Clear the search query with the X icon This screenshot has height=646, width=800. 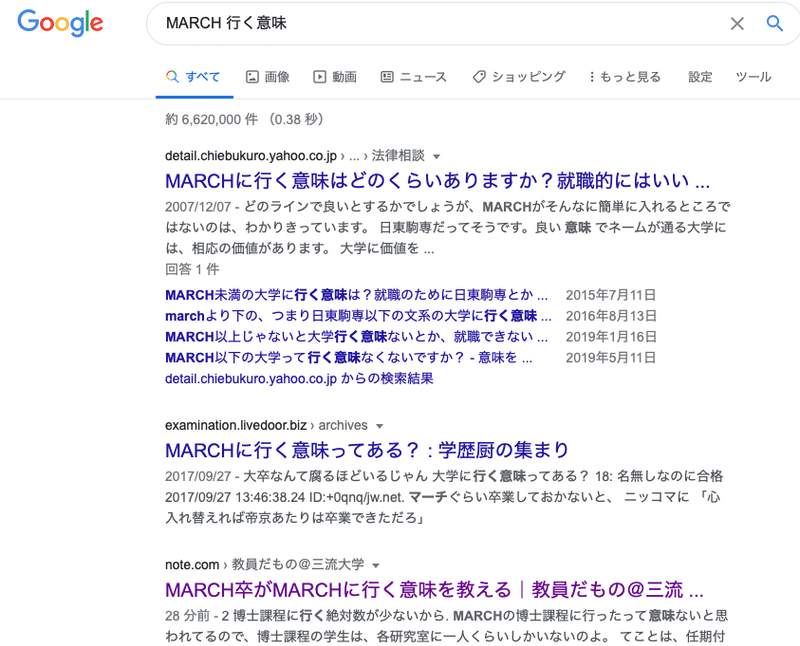pos(737,23)
